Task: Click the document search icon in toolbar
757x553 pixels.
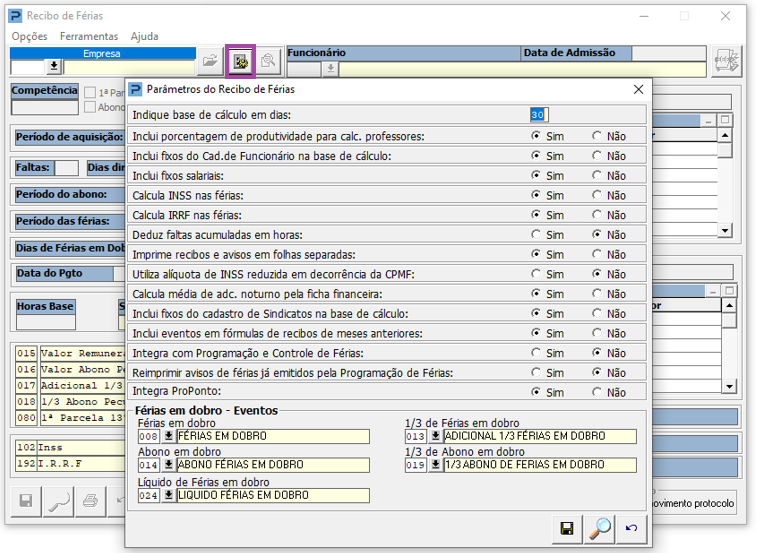Action: click(268, 61)
